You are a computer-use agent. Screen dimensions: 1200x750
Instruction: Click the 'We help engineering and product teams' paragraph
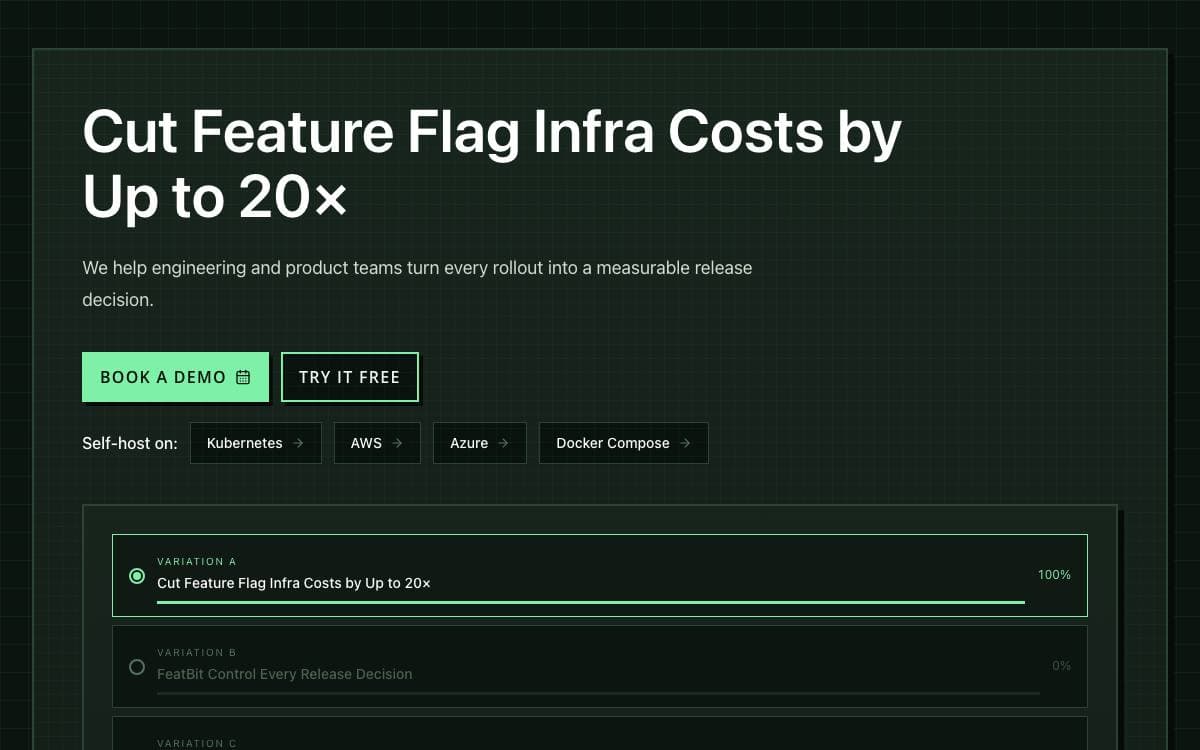[x=417, y=284]
